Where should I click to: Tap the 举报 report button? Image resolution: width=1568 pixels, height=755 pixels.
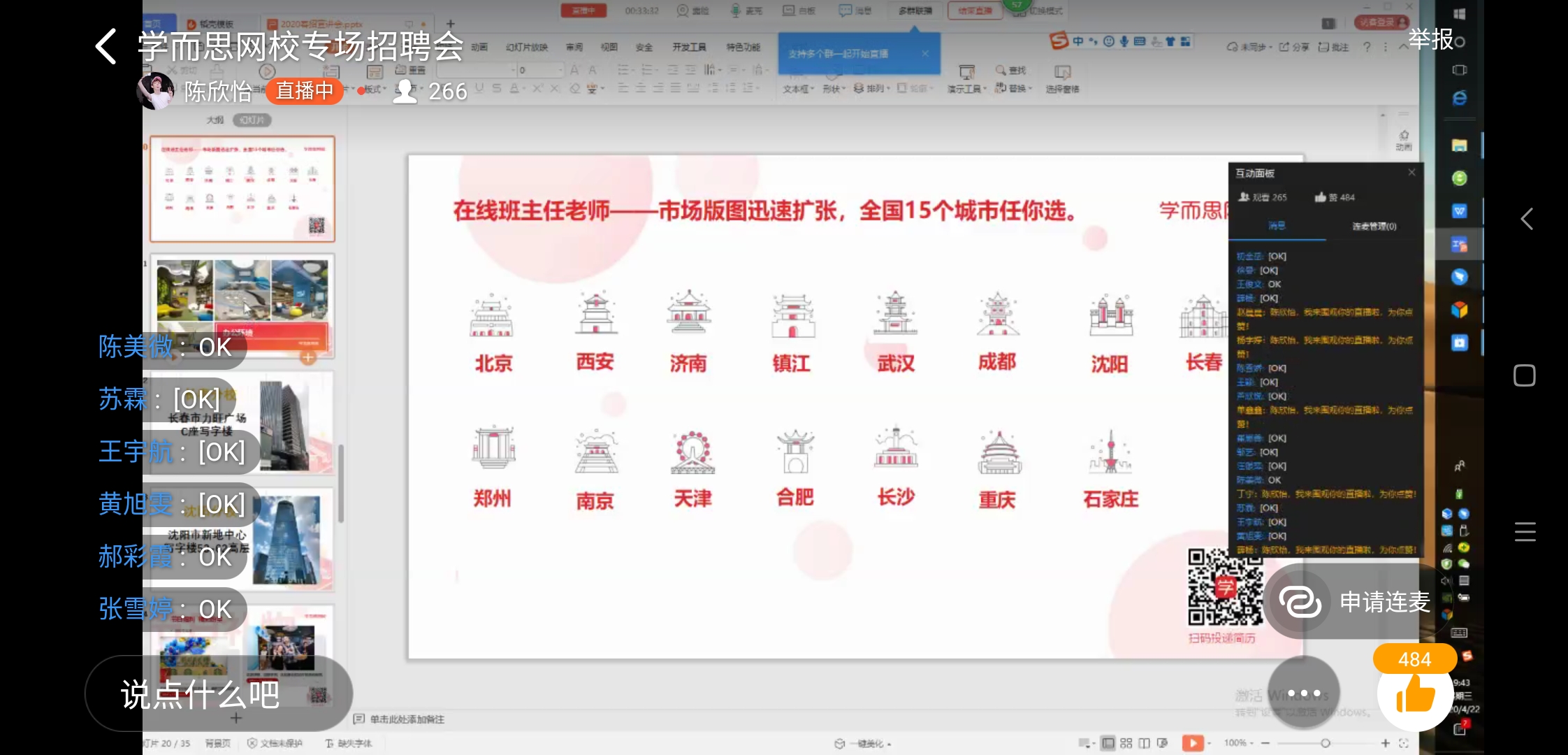pos(1430,39)
